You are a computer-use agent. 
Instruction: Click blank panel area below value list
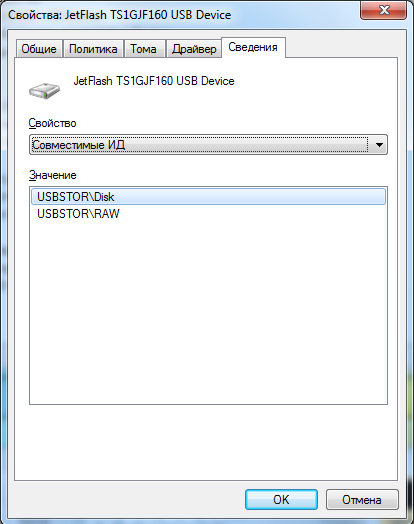[x=206, y=441]
